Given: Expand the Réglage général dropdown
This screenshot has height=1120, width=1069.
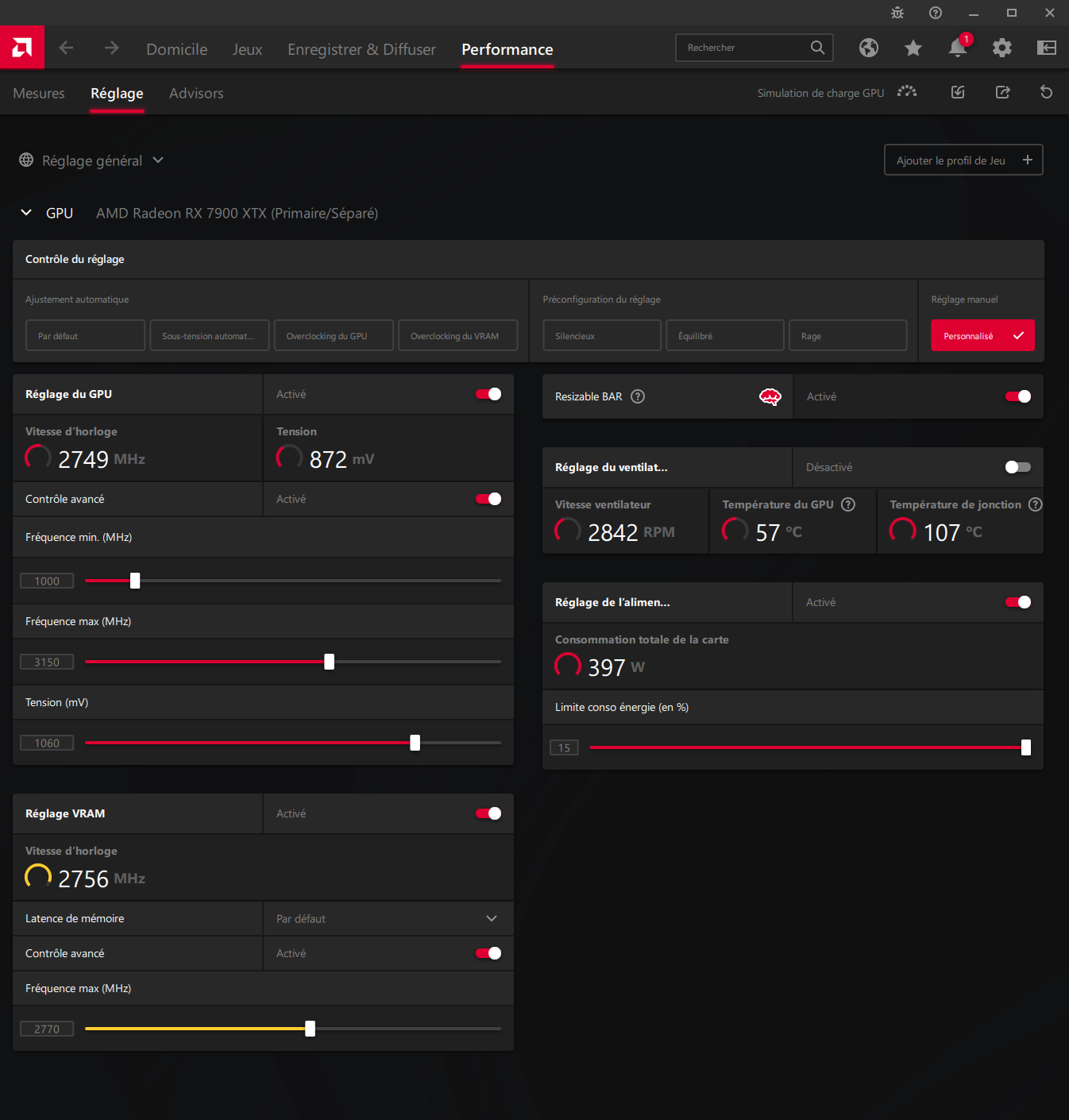Looking at the screenshot, I should (x=92, y=160).
